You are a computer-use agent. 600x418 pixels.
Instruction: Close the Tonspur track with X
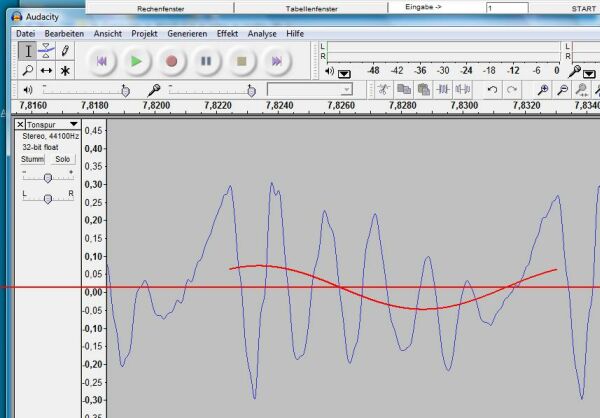point(21,124)
